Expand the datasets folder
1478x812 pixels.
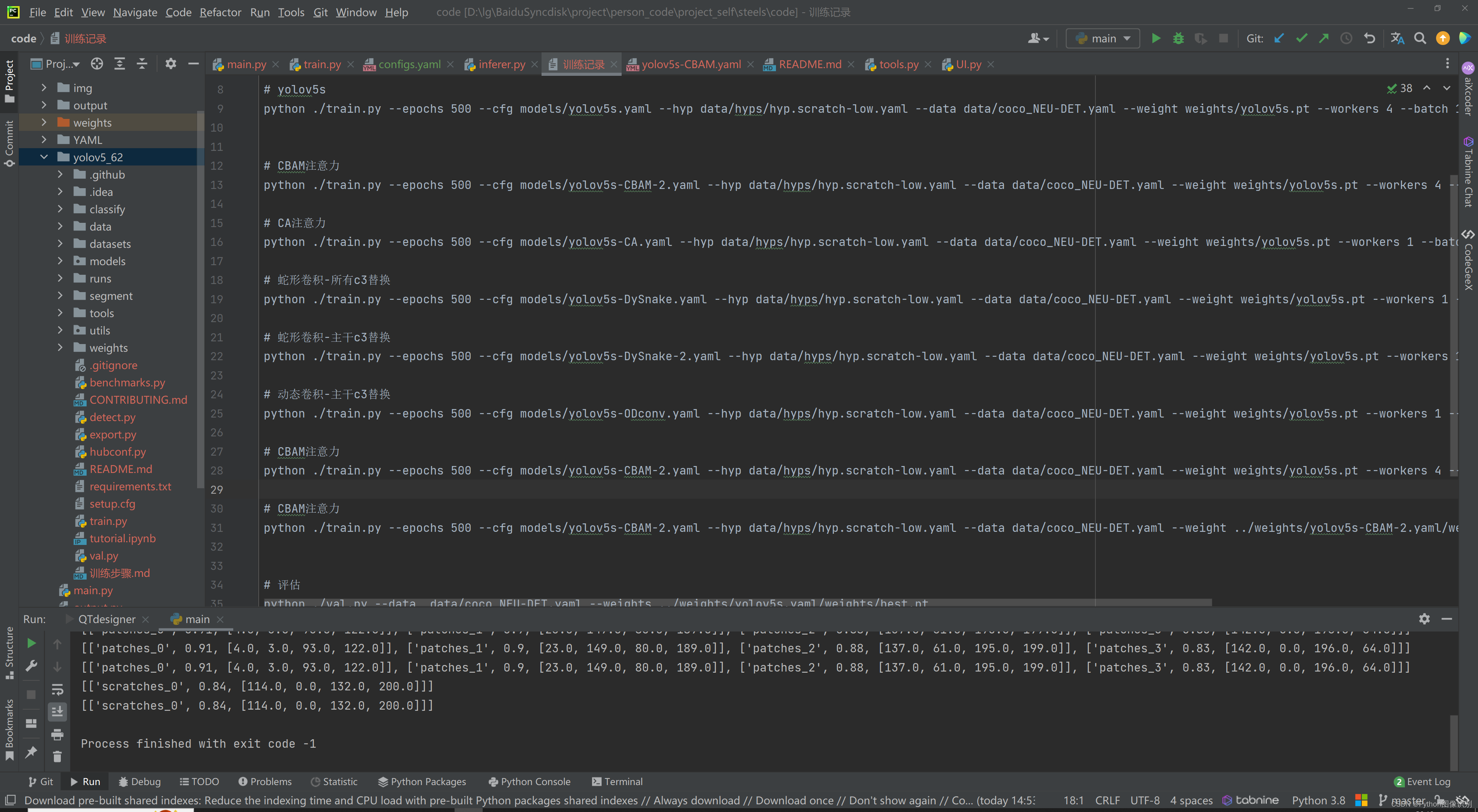(60, 244)
